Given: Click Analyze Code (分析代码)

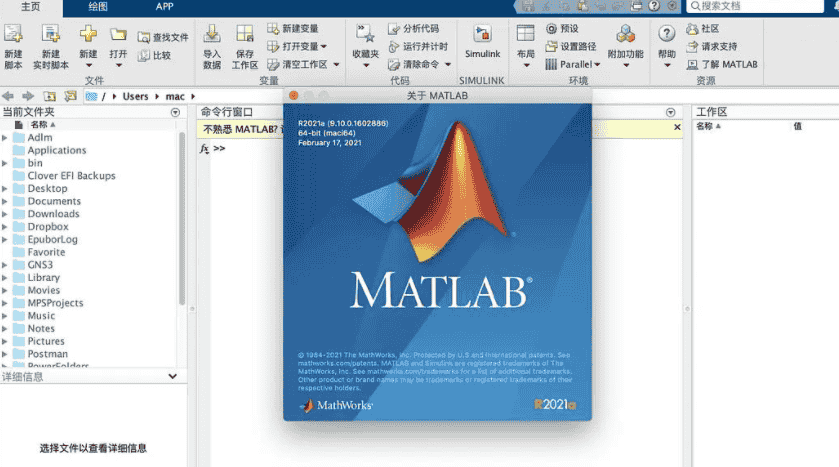Looking at the screenshot, I should click(x=414, y=28).
